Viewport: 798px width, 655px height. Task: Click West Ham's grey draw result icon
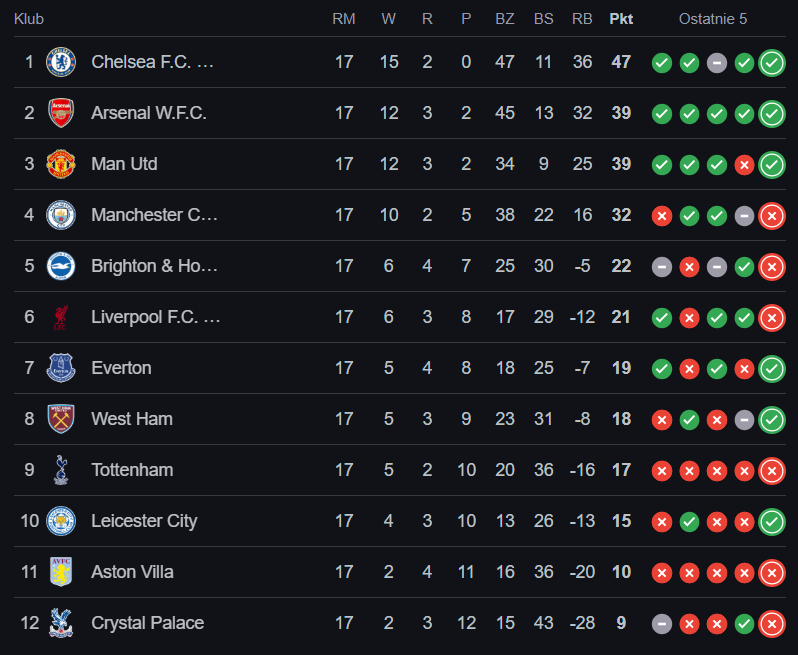click(744, 420)
